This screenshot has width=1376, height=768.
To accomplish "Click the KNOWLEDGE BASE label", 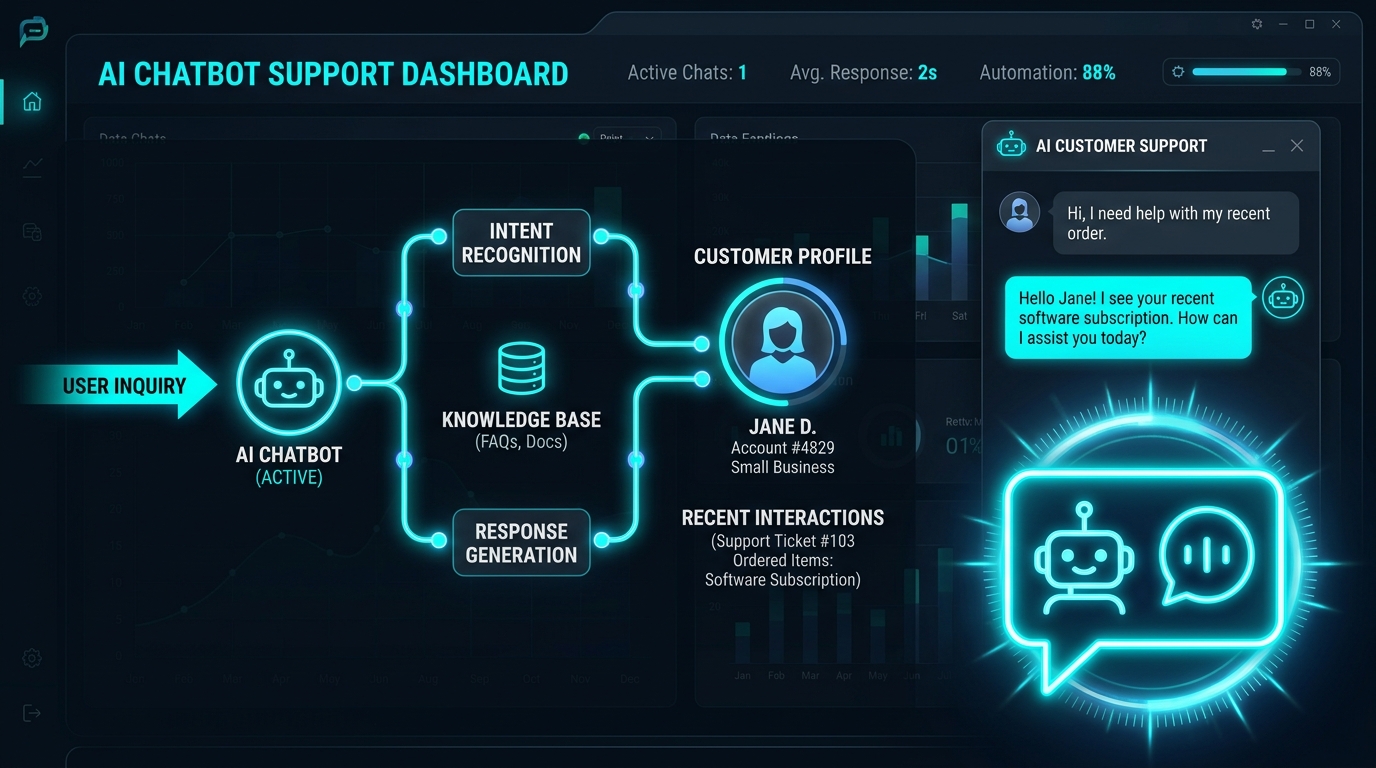I will coord(521,420).
